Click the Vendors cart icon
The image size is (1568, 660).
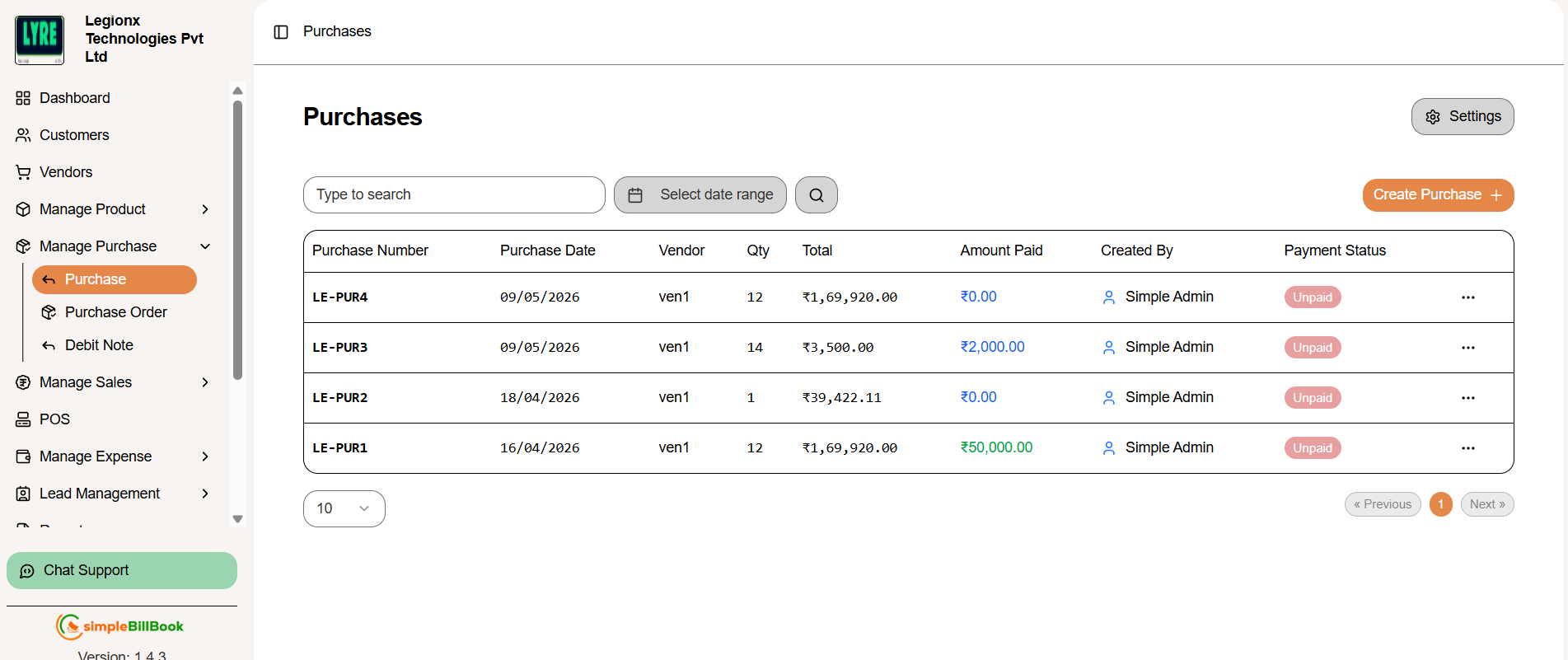coord(23,172)
